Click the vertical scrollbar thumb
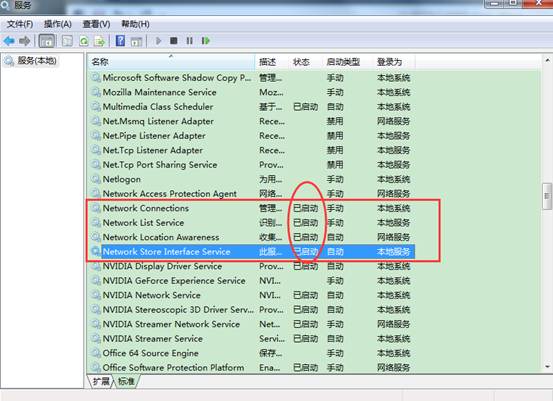 coord(547,196)
